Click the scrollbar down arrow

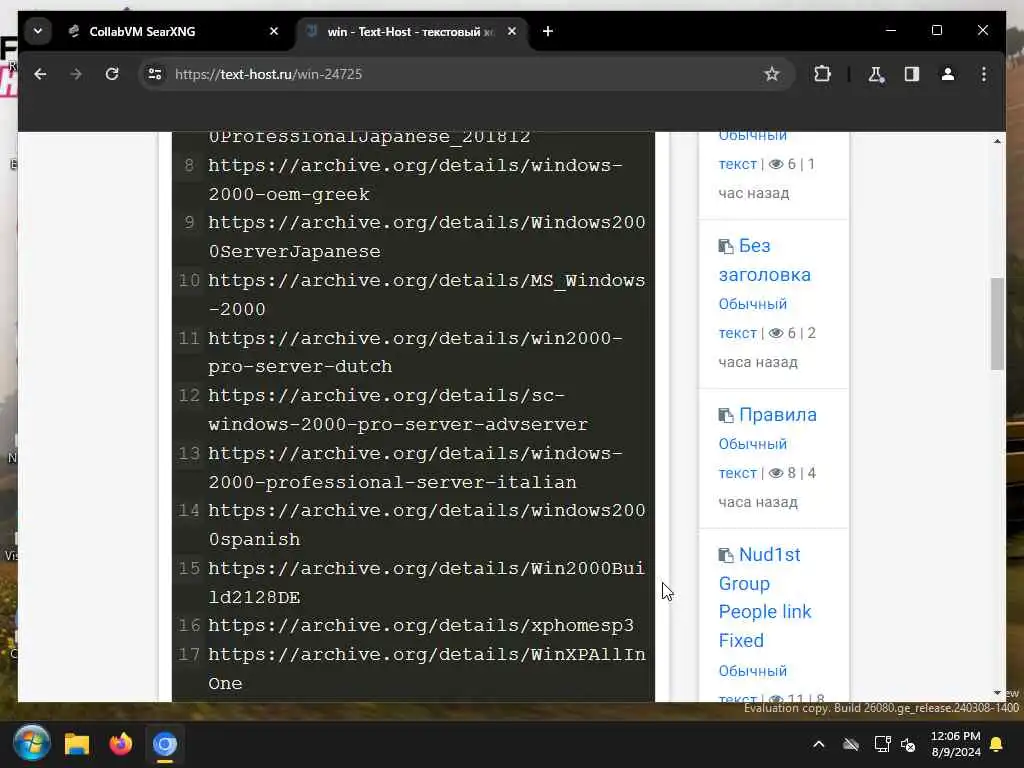[x=997, y=693]
